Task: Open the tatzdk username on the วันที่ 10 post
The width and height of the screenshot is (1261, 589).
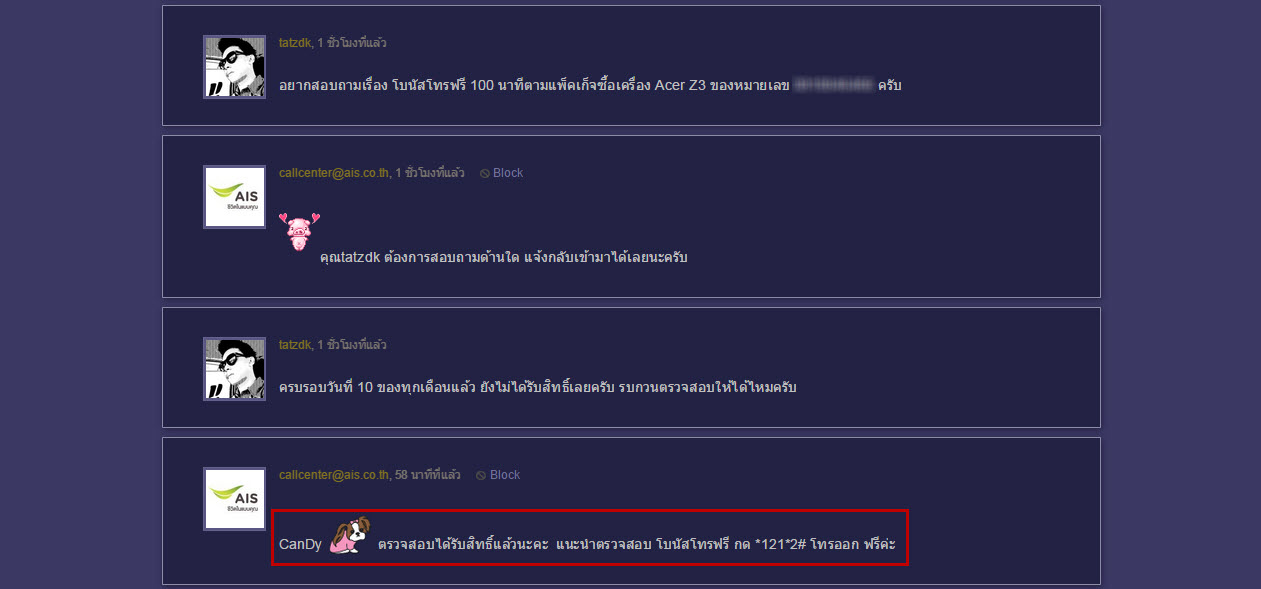Action: [295, 345]
